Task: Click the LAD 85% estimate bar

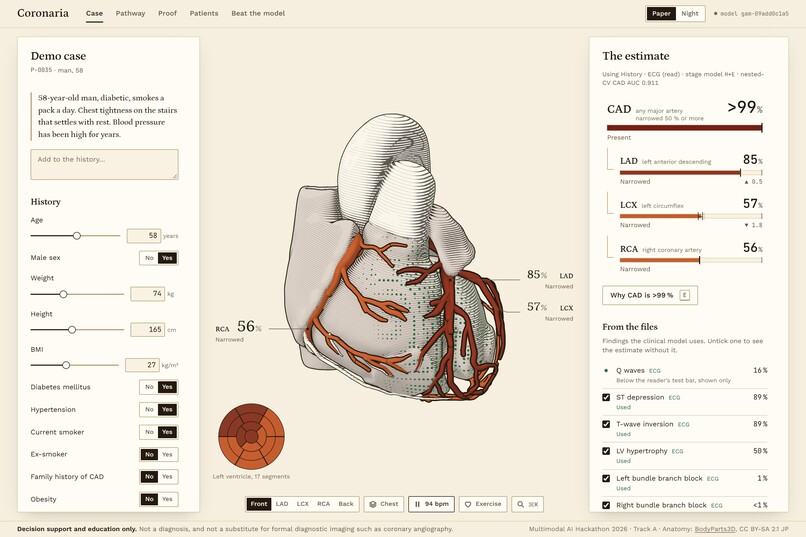Action: 691,173
